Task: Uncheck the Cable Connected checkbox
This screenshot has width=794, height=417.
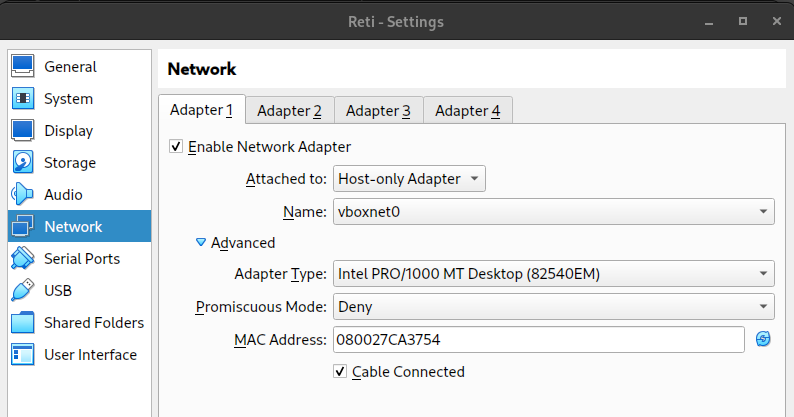Action: coord(341,372)
